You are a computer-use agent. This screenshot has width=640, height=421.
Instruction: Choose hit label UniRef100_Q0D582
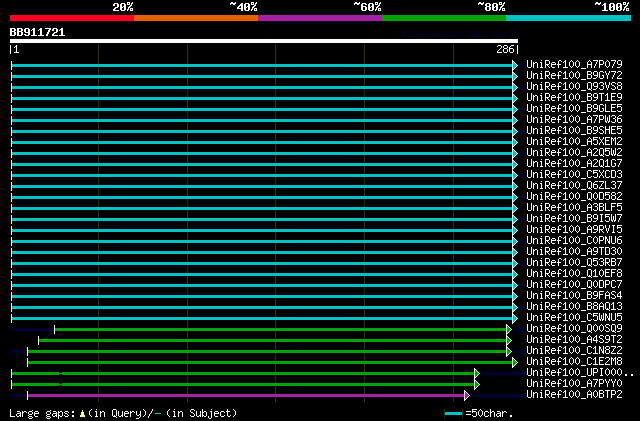(574, 197)
